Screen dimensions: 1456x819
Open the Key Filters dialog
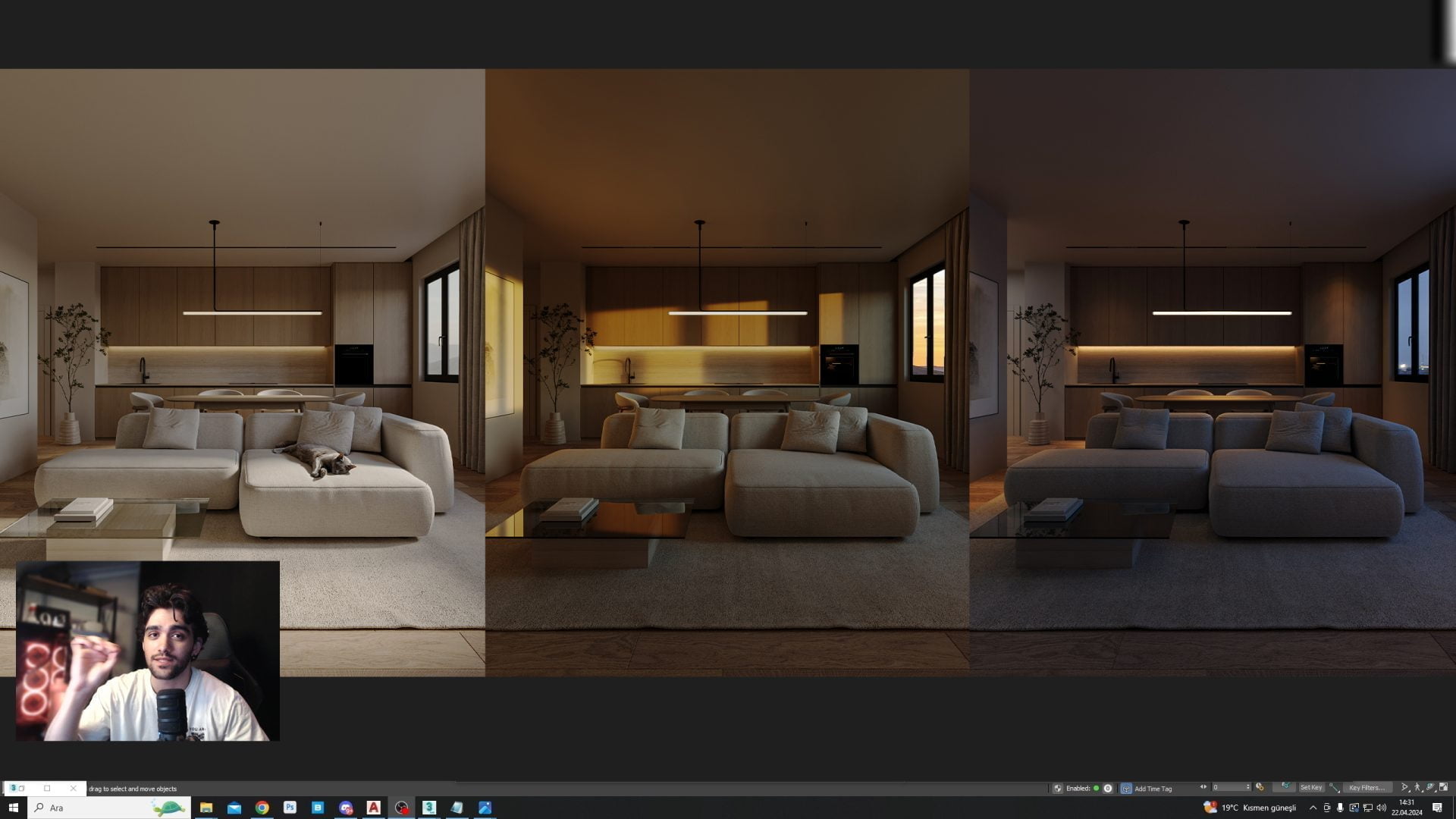(x=1367, y=787)
